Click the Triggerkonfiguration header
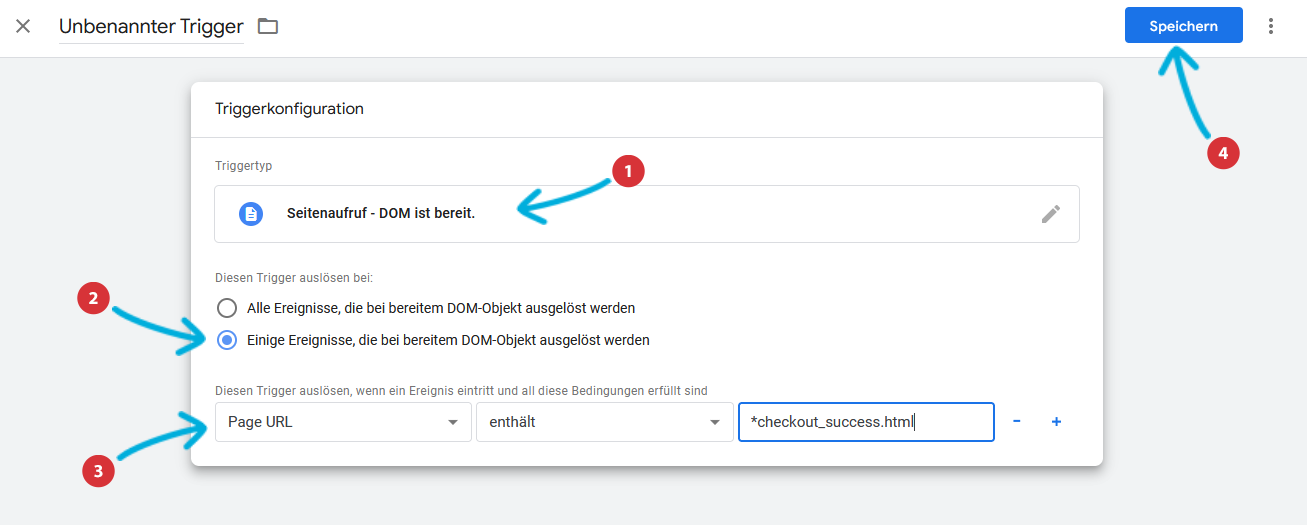The height and width of the screenshot is (525, 1307). coord(289,109)
